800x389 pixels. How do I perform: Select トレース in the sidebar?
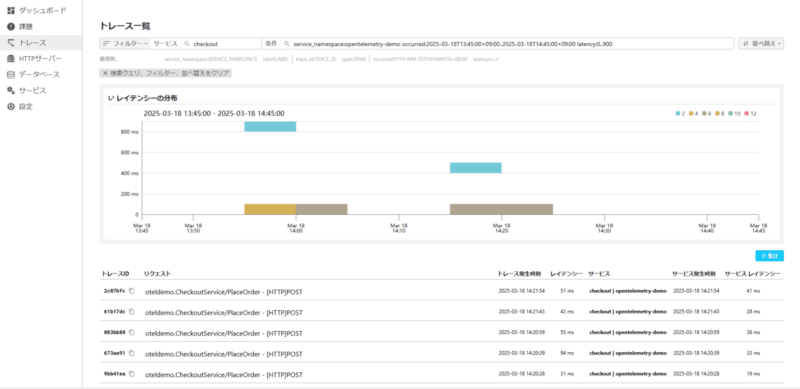point(41,43)
